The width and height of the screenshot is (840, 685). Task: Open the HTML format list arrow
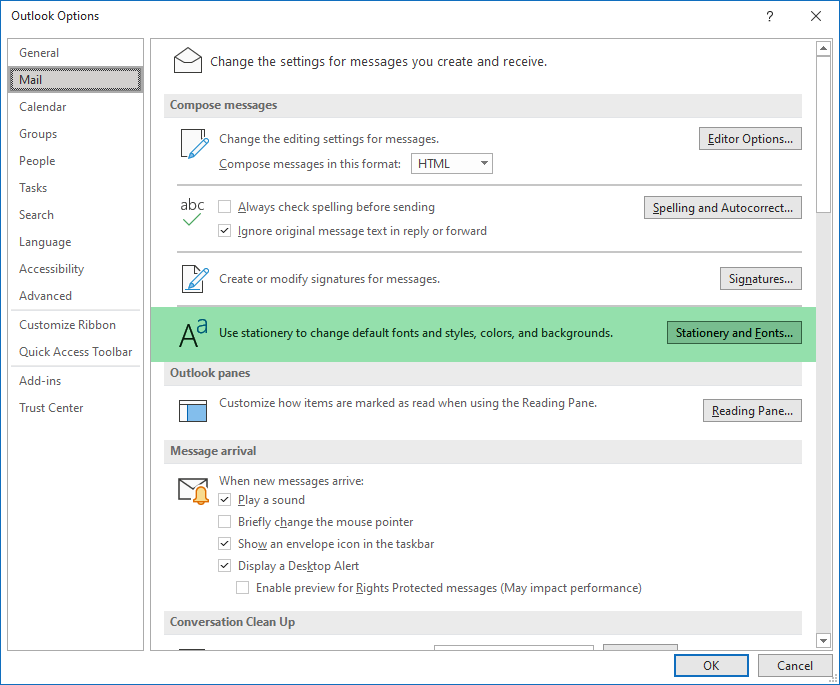tap(483, 163)
